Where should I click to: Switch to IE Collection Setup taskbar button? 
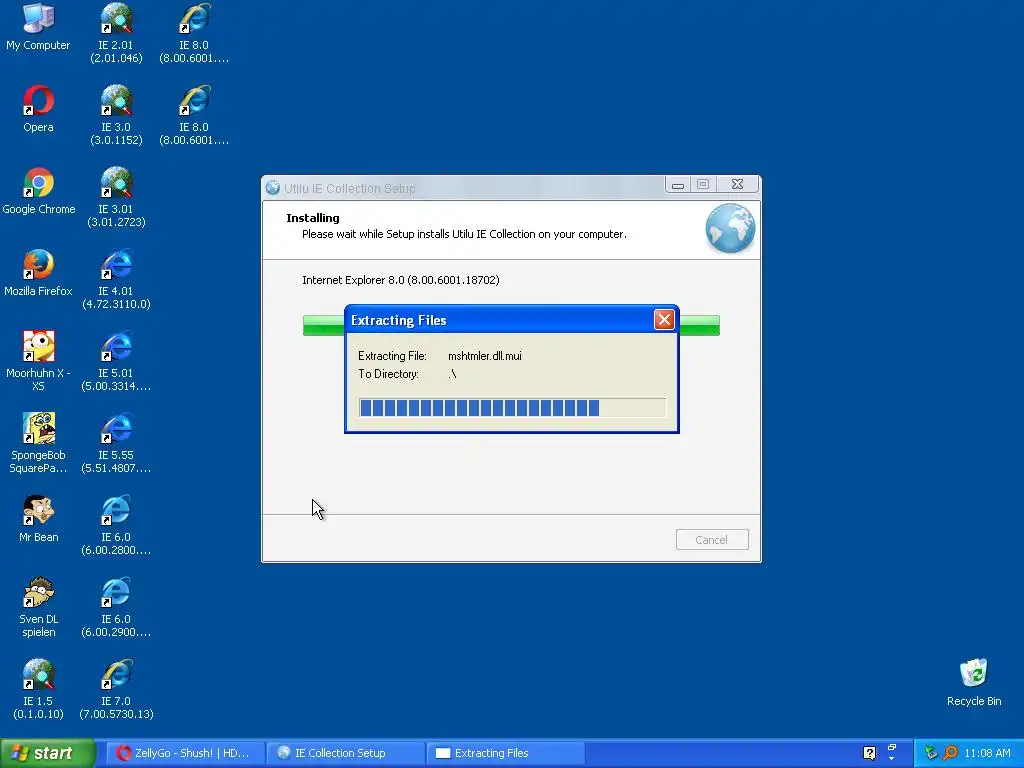click(x=345, y=753)
